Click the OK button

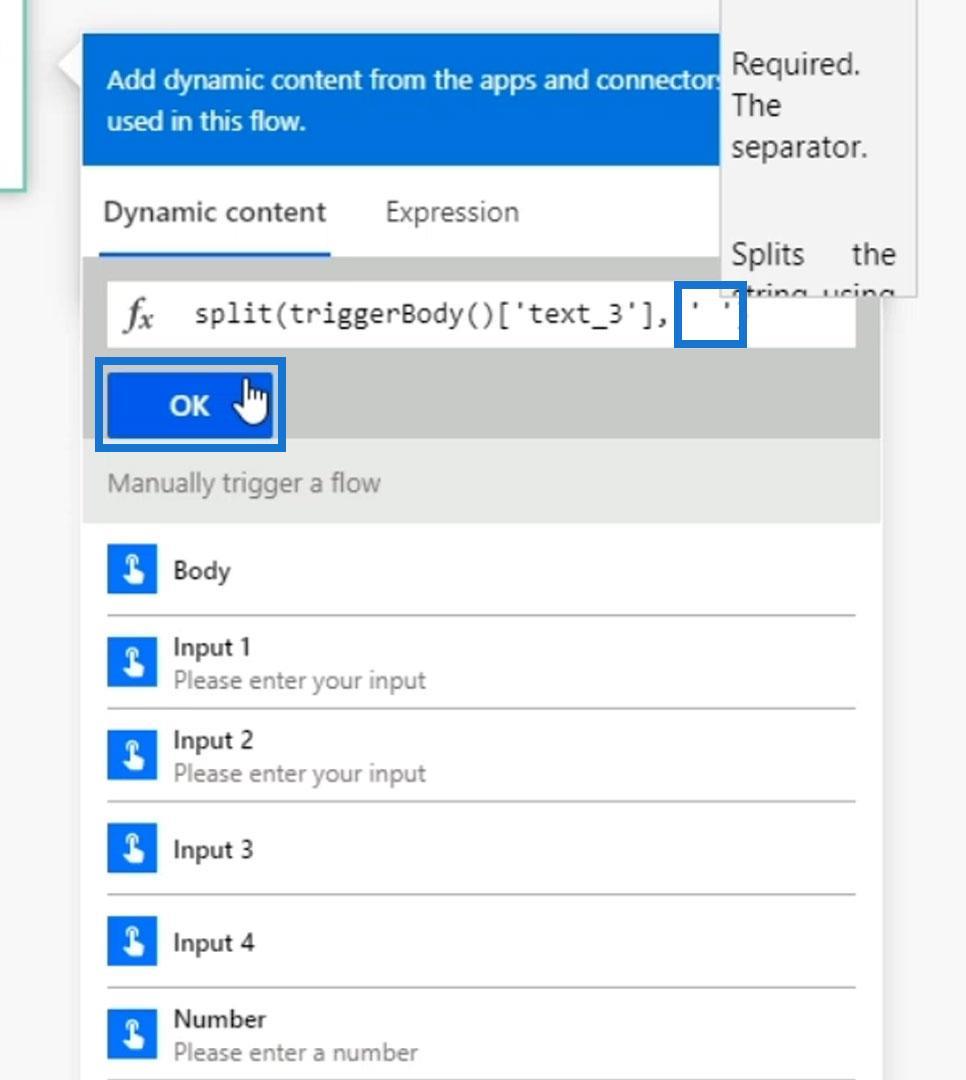190,405
